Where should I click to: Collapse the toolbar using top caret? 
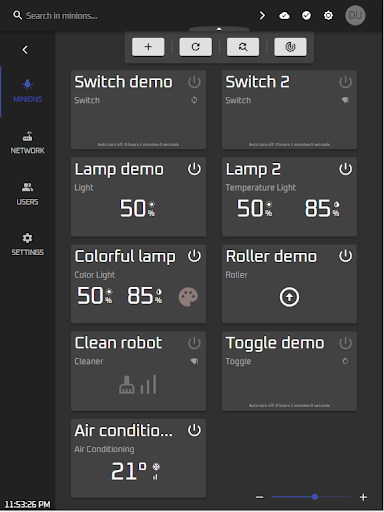pos(219,29)
